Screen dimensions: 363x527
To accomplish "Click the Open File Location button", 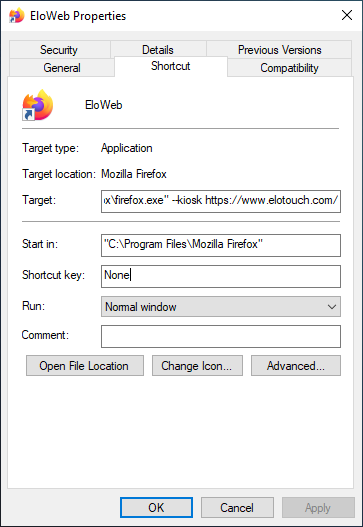I will (x=85, y=366).
